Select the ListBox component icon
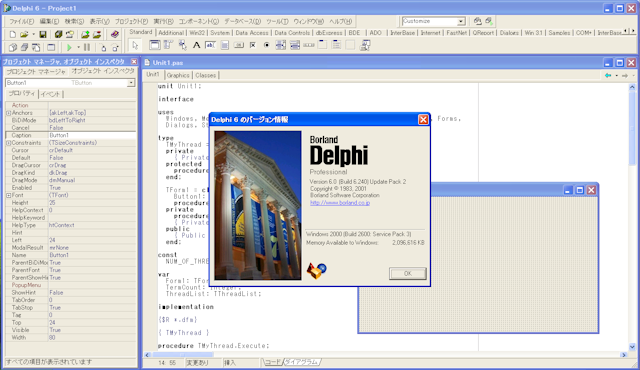This screenshot has width=640, height=370. tap(281, 45)
